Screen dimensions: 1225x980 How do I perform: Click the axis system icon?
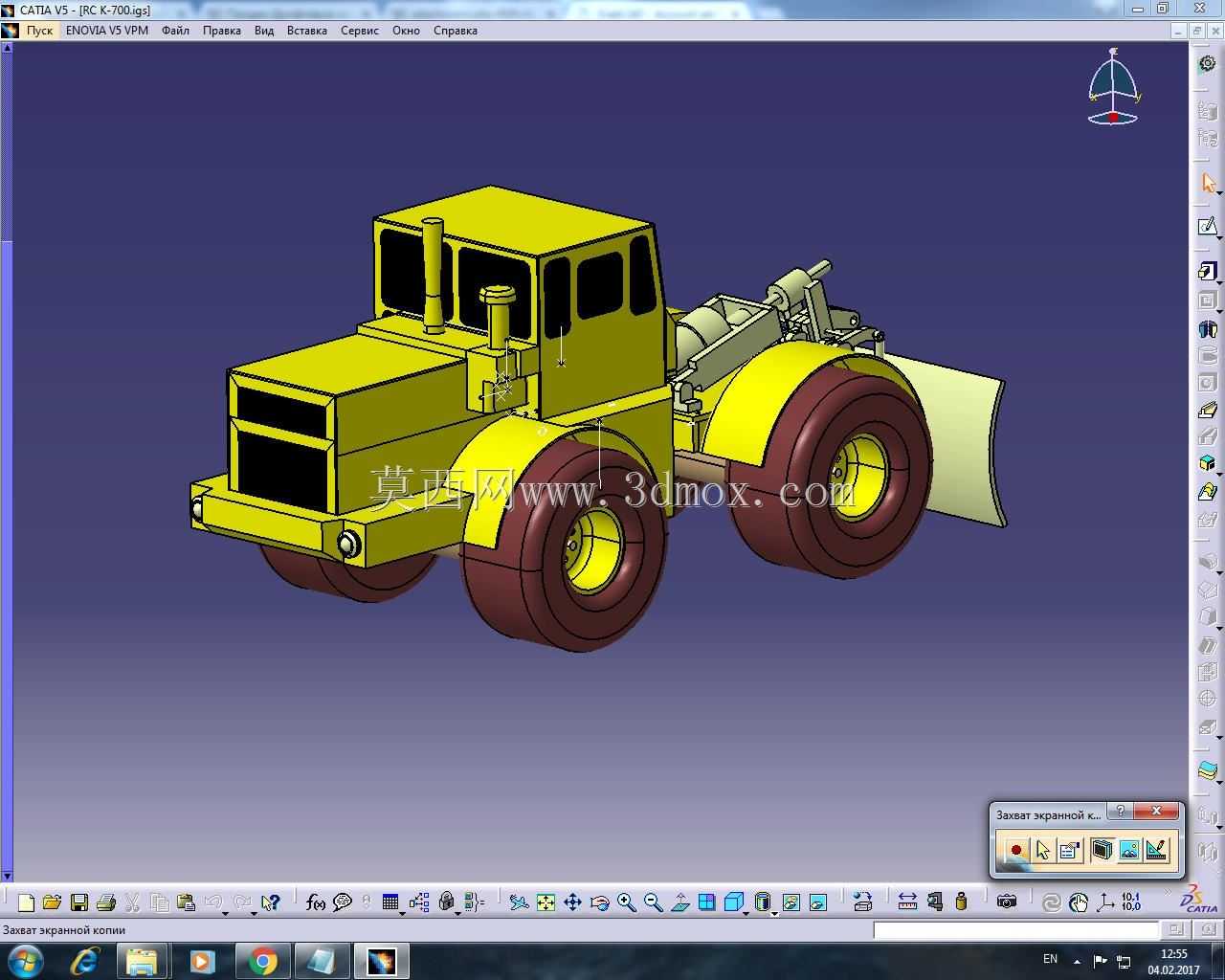point(1105,902)
